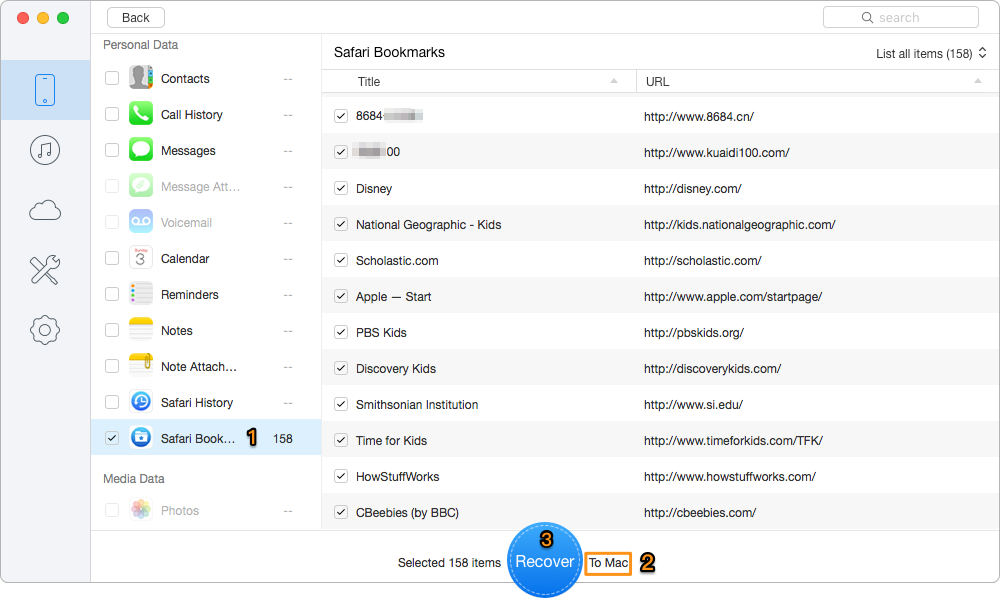Uncheck the Scholastic.com bookmark checkbox
Screen dimensions: 1000x608
tap(341, 260)
